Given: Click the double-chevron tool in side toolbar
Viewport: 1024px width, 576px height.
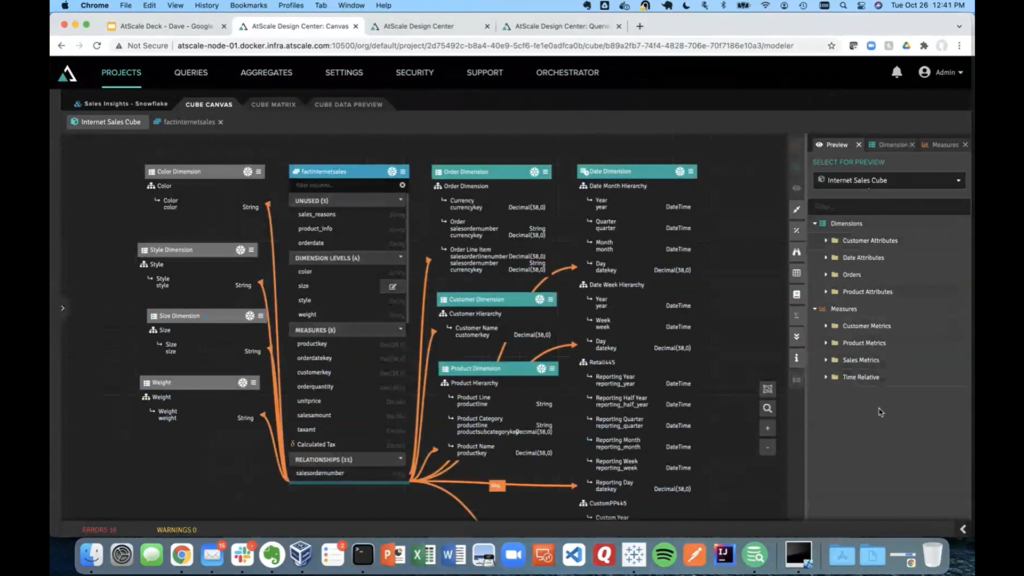Looking at the screenshot, I should [x=797, y=337].
